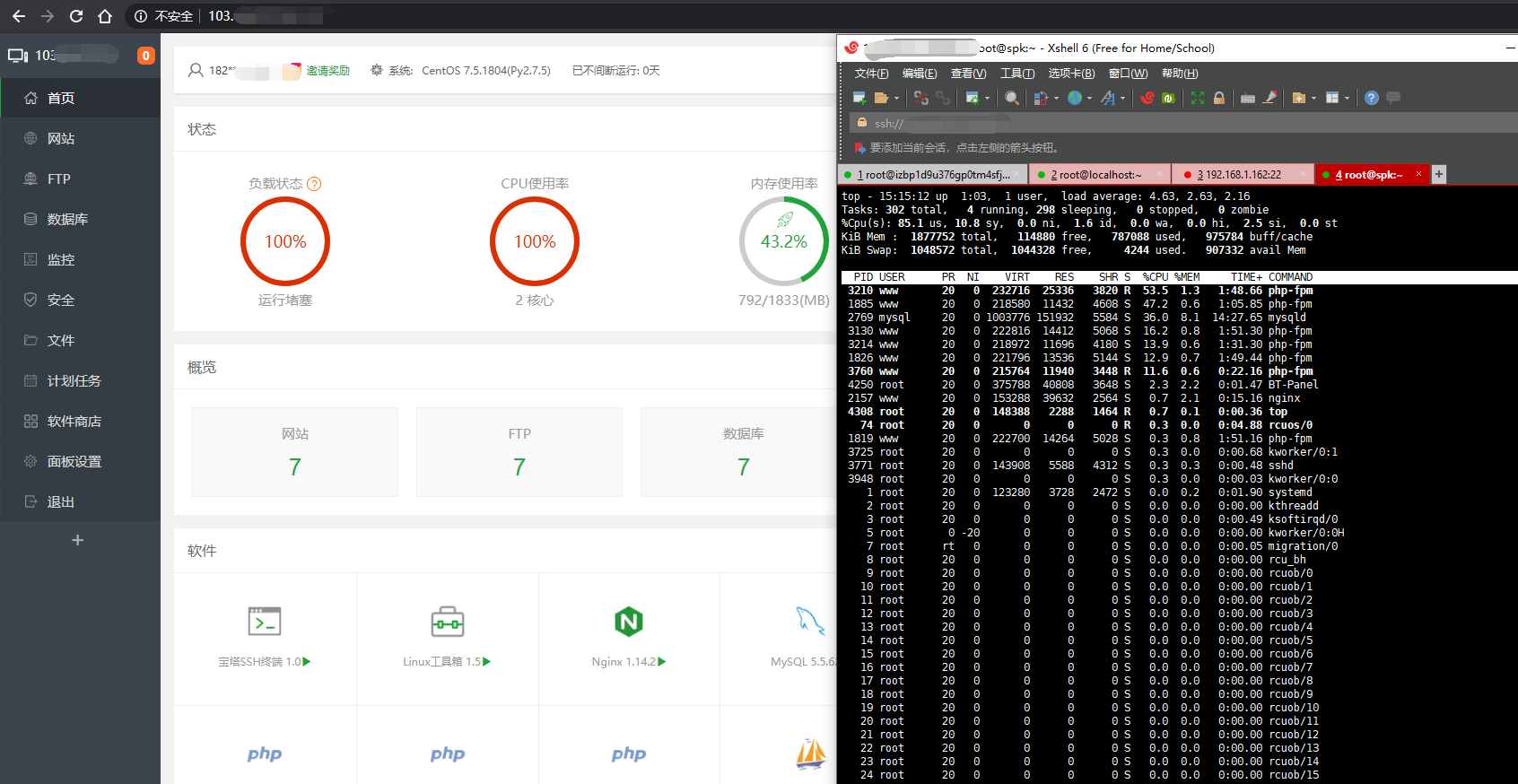Click the memory release rocket icon
The height and width of the screenshot is (784, 1518).
pyautogui.click(x=784, y=220)
